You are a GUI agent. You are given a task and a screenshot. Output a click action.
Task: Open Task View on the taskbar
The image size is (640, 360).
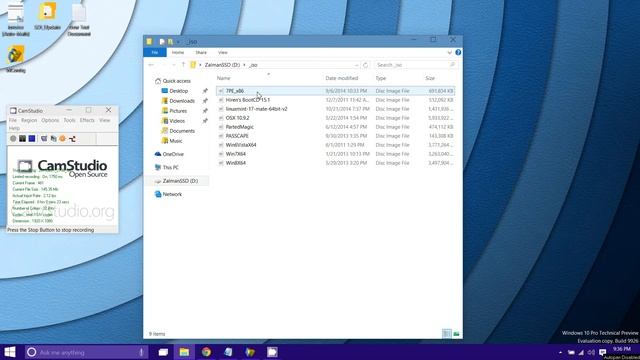coord(163,352)
